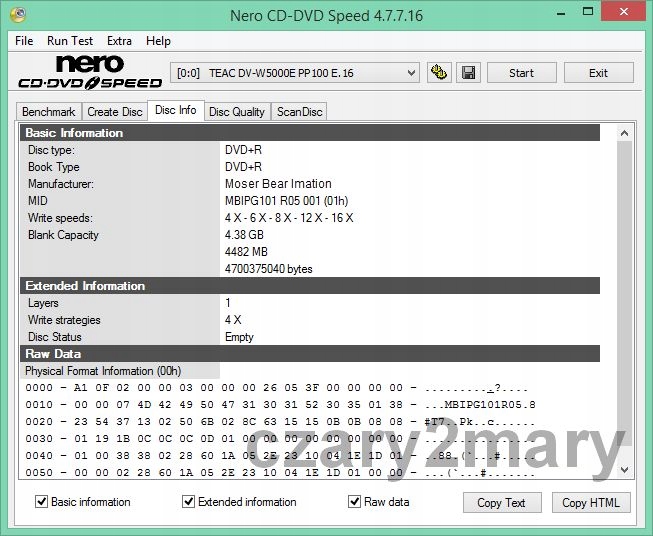Open the Create Disc tab
This screenshot has height=536, width=653.
click(x=114, y=112)
